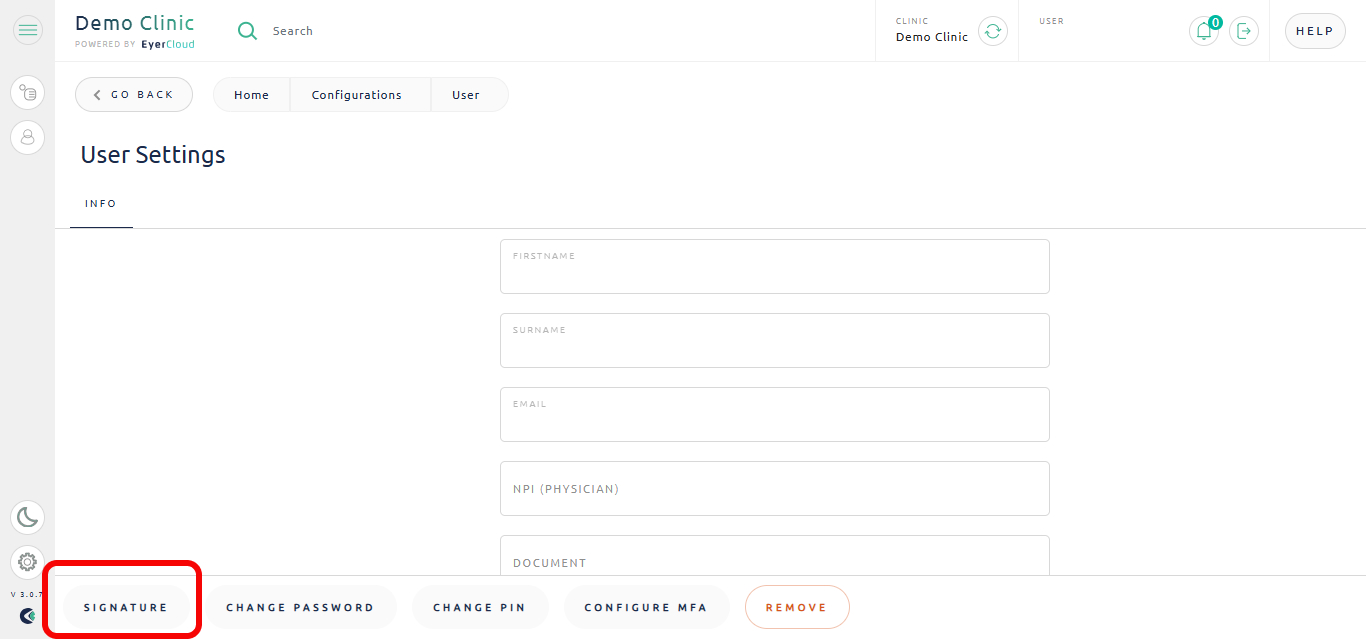Open the user profile sidebar icon
The height and width of the screenshot is (639, 1366).
click(x=28, y=137)
